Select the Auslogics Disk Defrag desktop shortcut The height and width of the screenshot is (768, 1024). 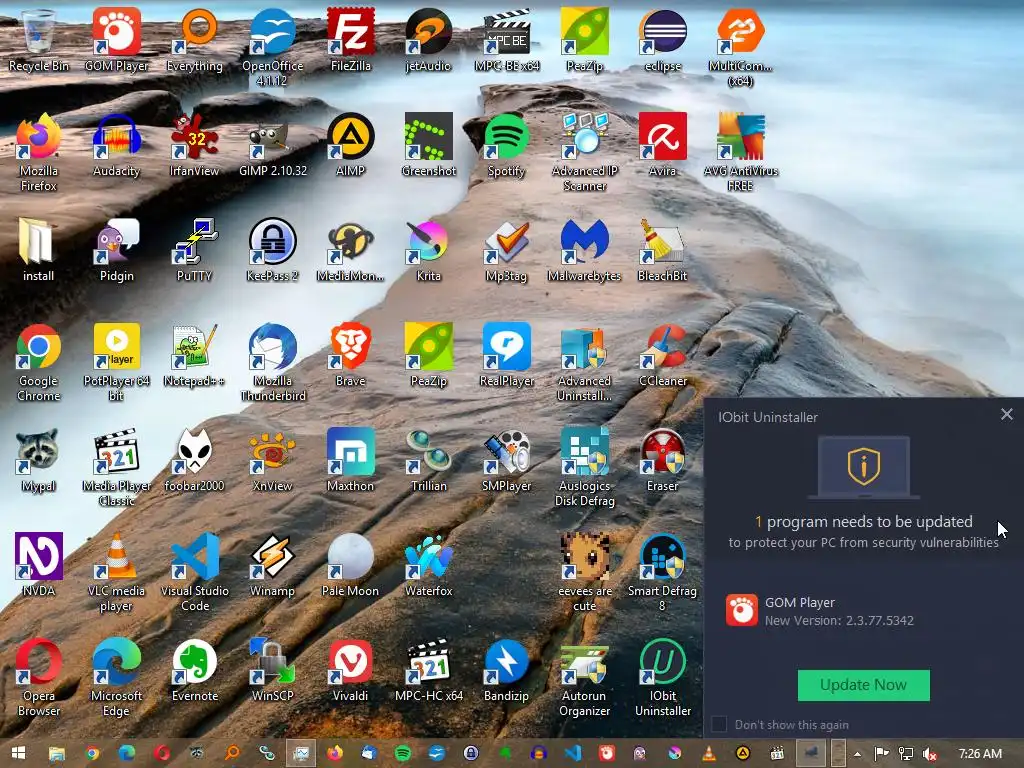584,468
